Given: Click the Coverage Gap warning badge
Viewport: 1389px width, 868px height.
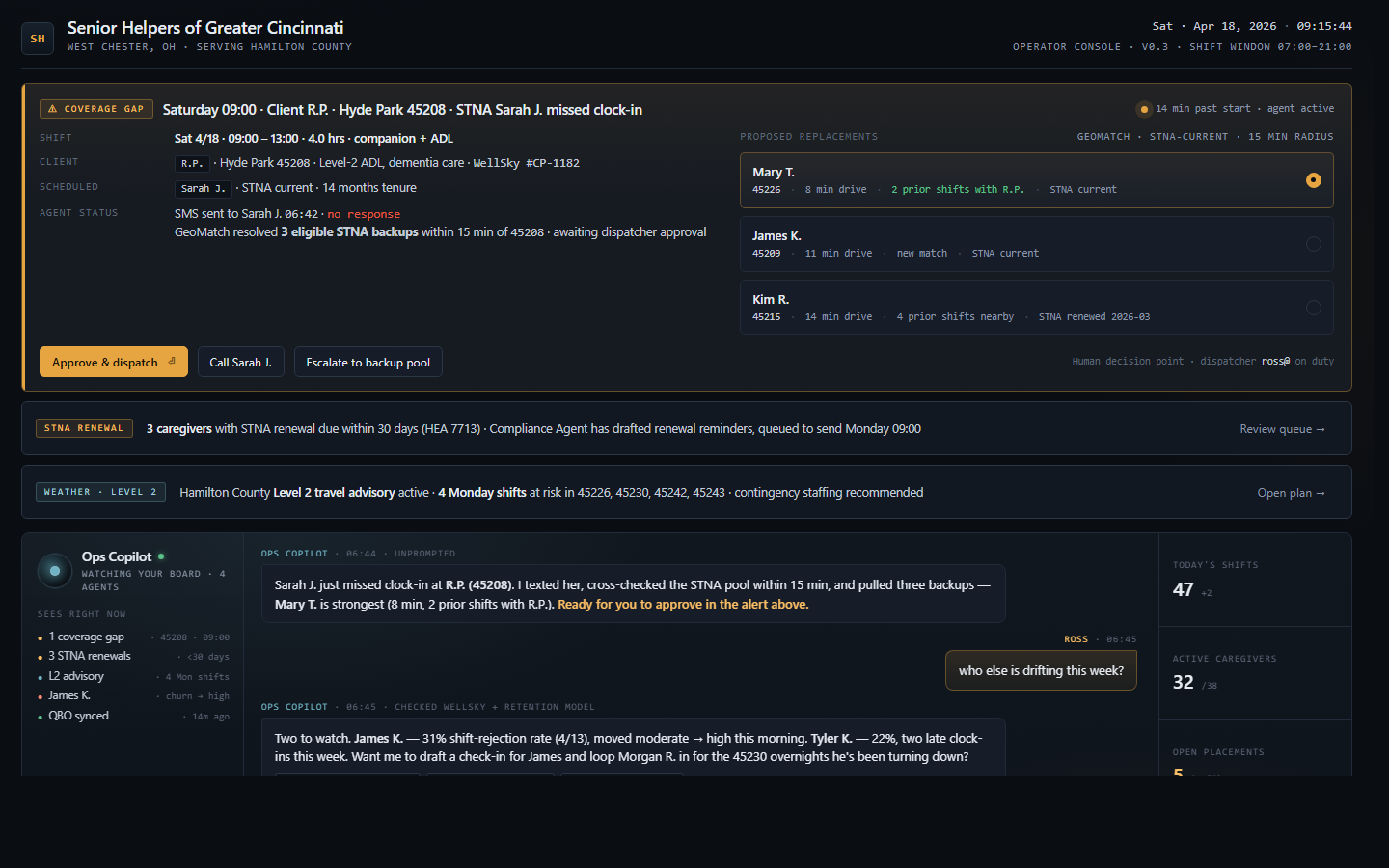Looking at the screenshot, I should pos(96,109).
